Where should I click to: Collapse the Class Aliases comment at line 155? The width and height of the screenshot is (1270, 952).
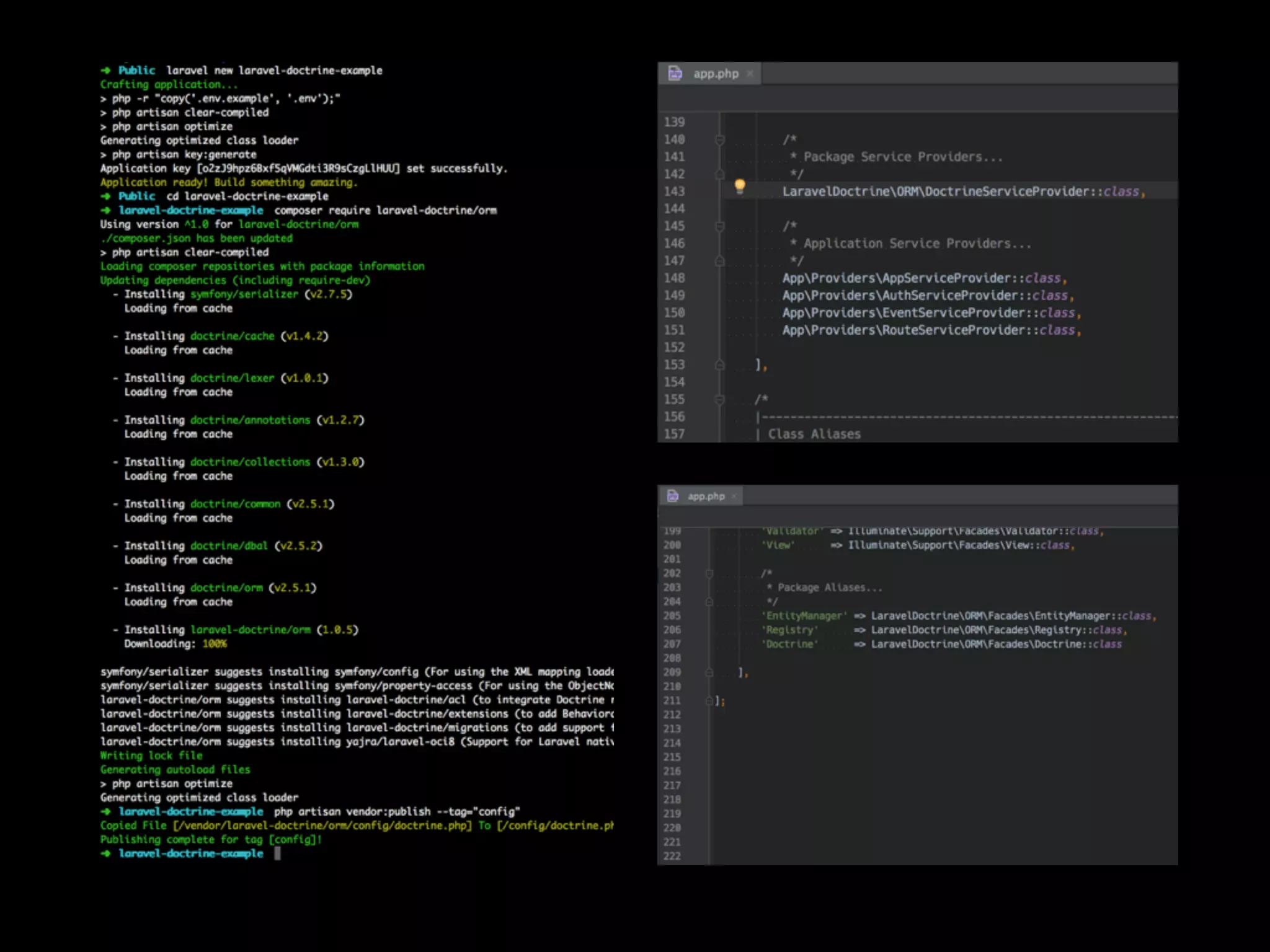(x=720, y=400)
